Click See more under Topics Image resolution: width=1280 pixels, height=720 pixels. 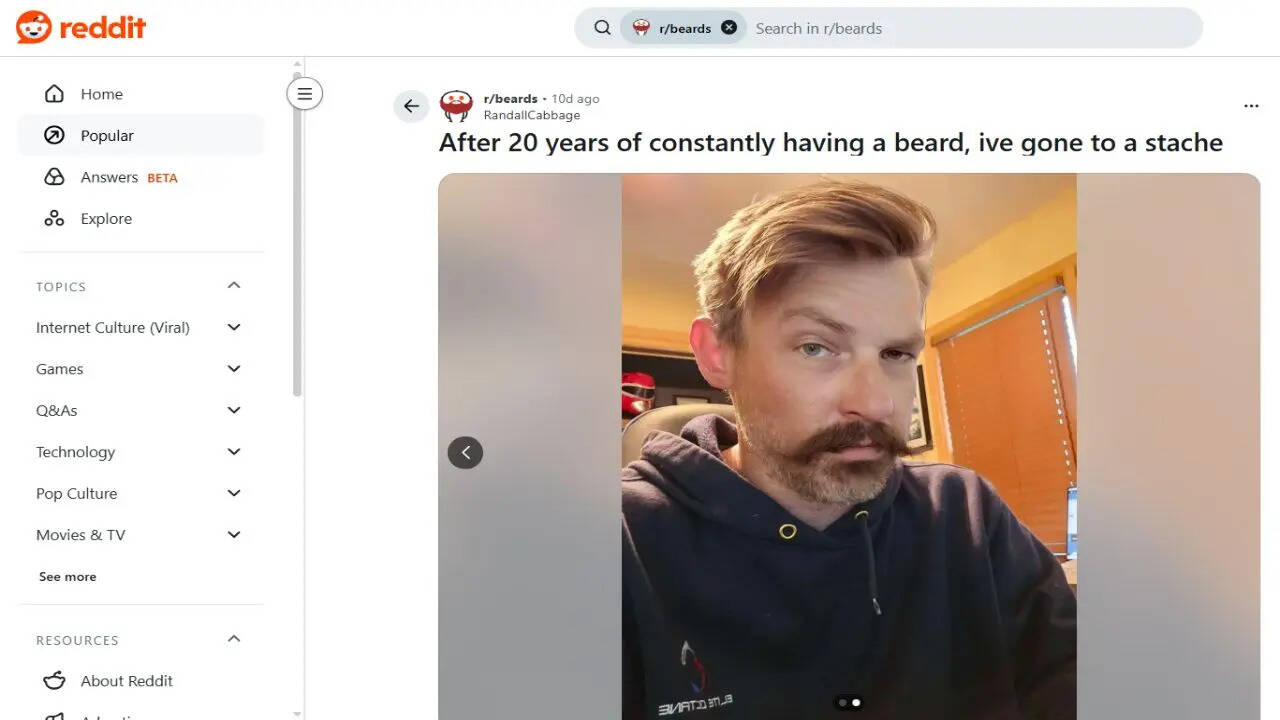point(68,577)
